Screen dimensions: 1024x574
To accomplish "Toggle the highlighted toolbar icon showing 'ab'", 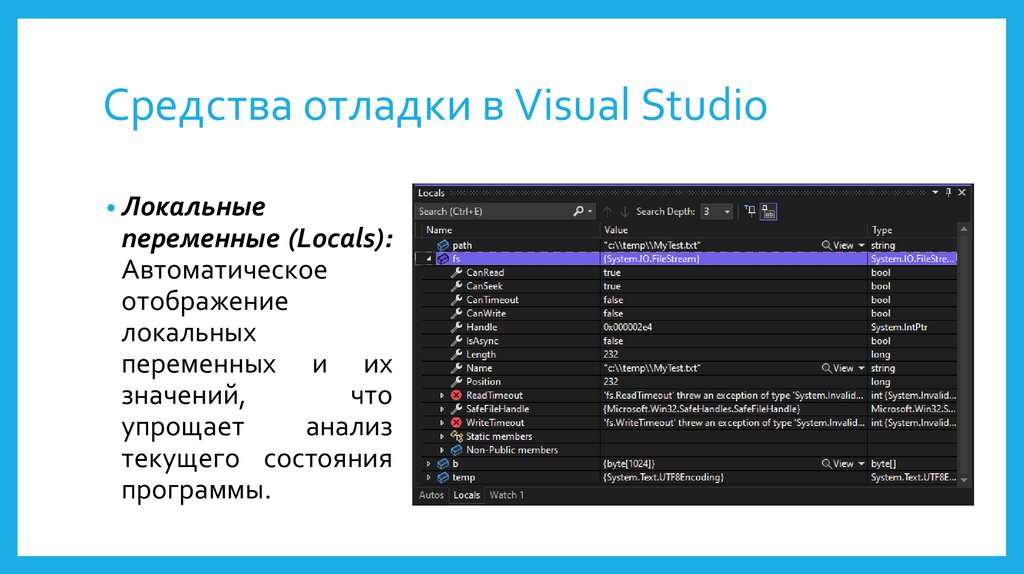I will click(769, 212).
